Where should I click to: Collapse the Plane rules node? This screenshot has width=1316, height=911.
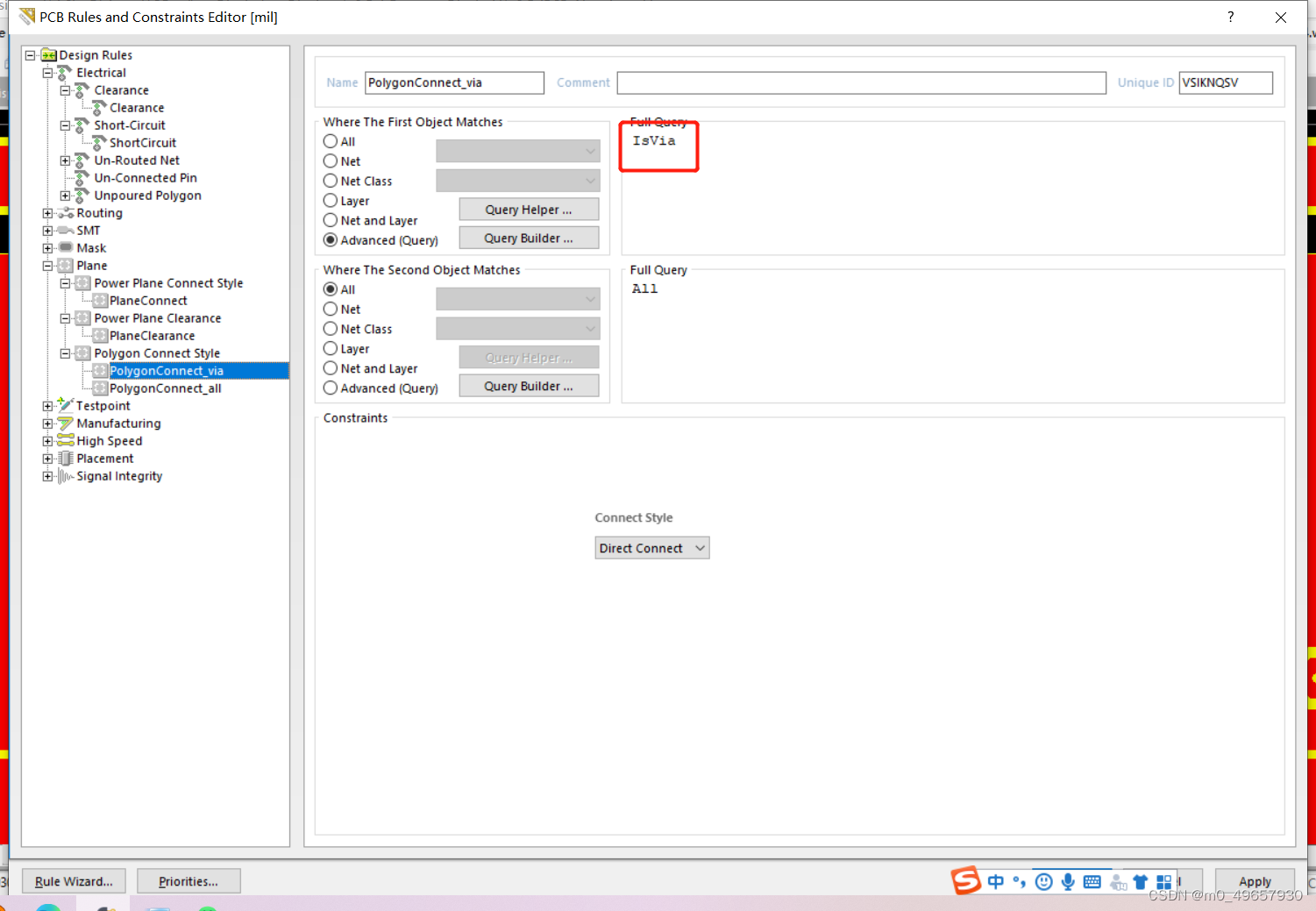click(x=47, y=266)
